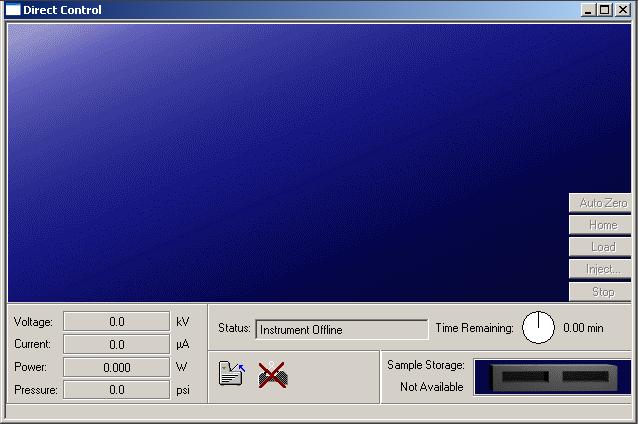Click the Sample Storage device image
The image size is (638, 424).
pyautogui.click(x=553, y=377)
